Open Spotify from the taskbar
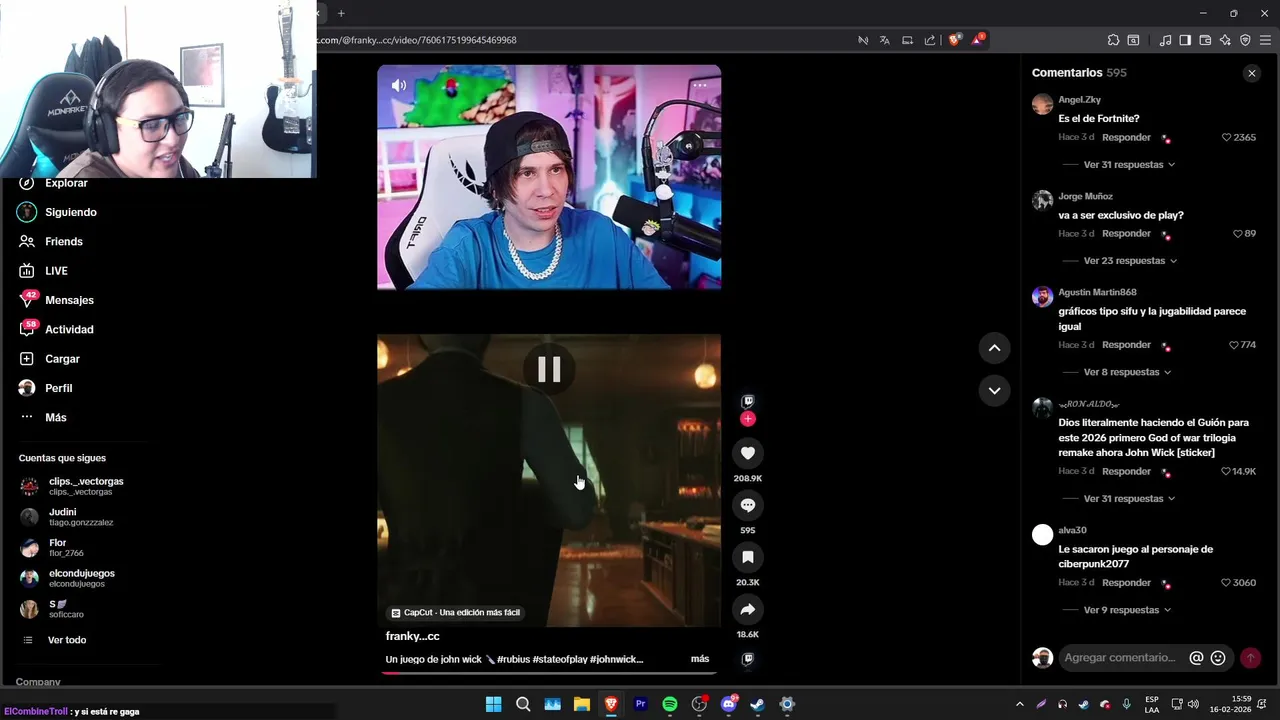1280x720 pixels. (670, 704)
